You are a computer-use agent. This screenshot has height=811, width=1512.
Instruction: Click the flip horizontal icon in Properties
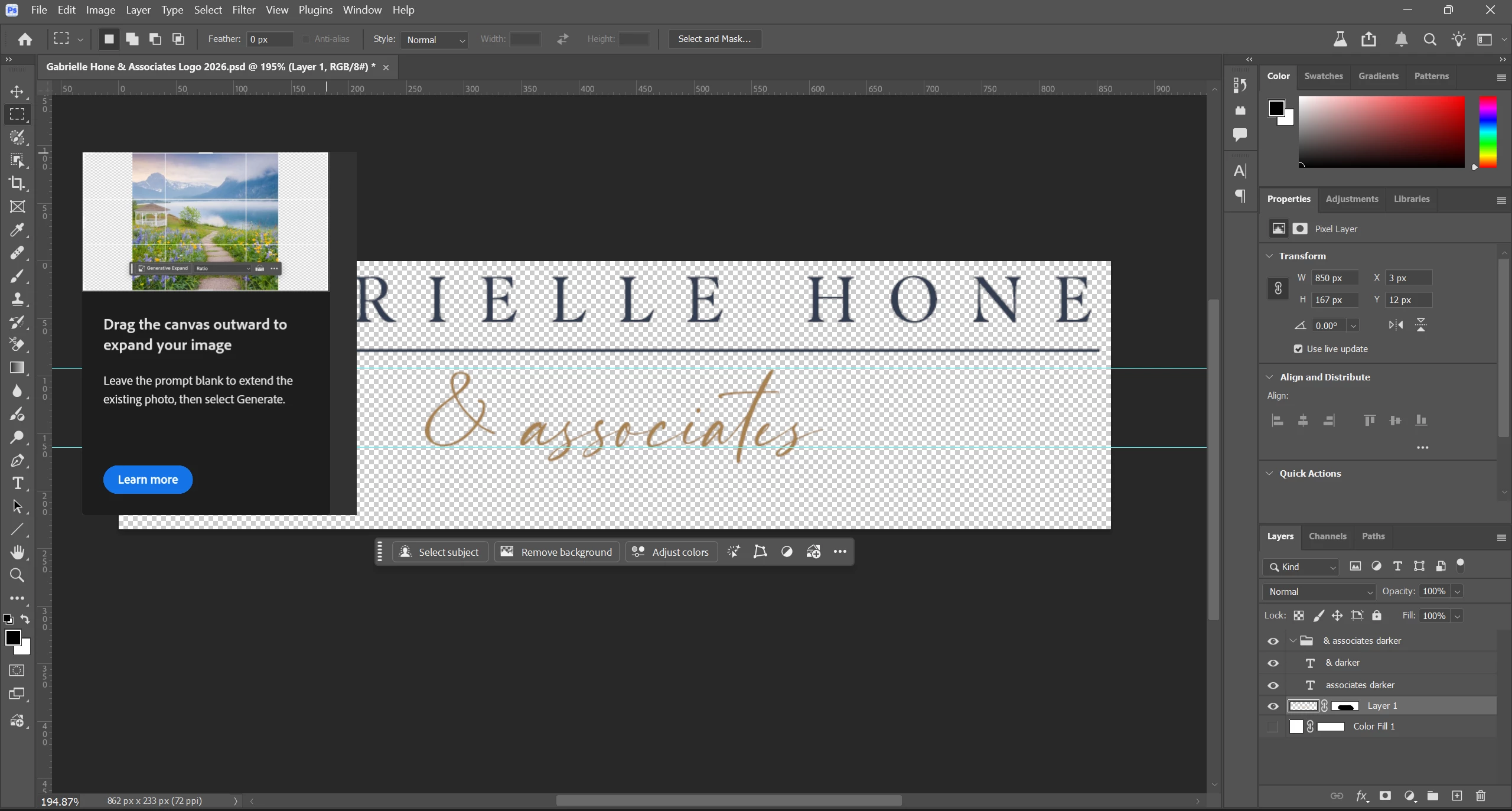coord(1396,325)
